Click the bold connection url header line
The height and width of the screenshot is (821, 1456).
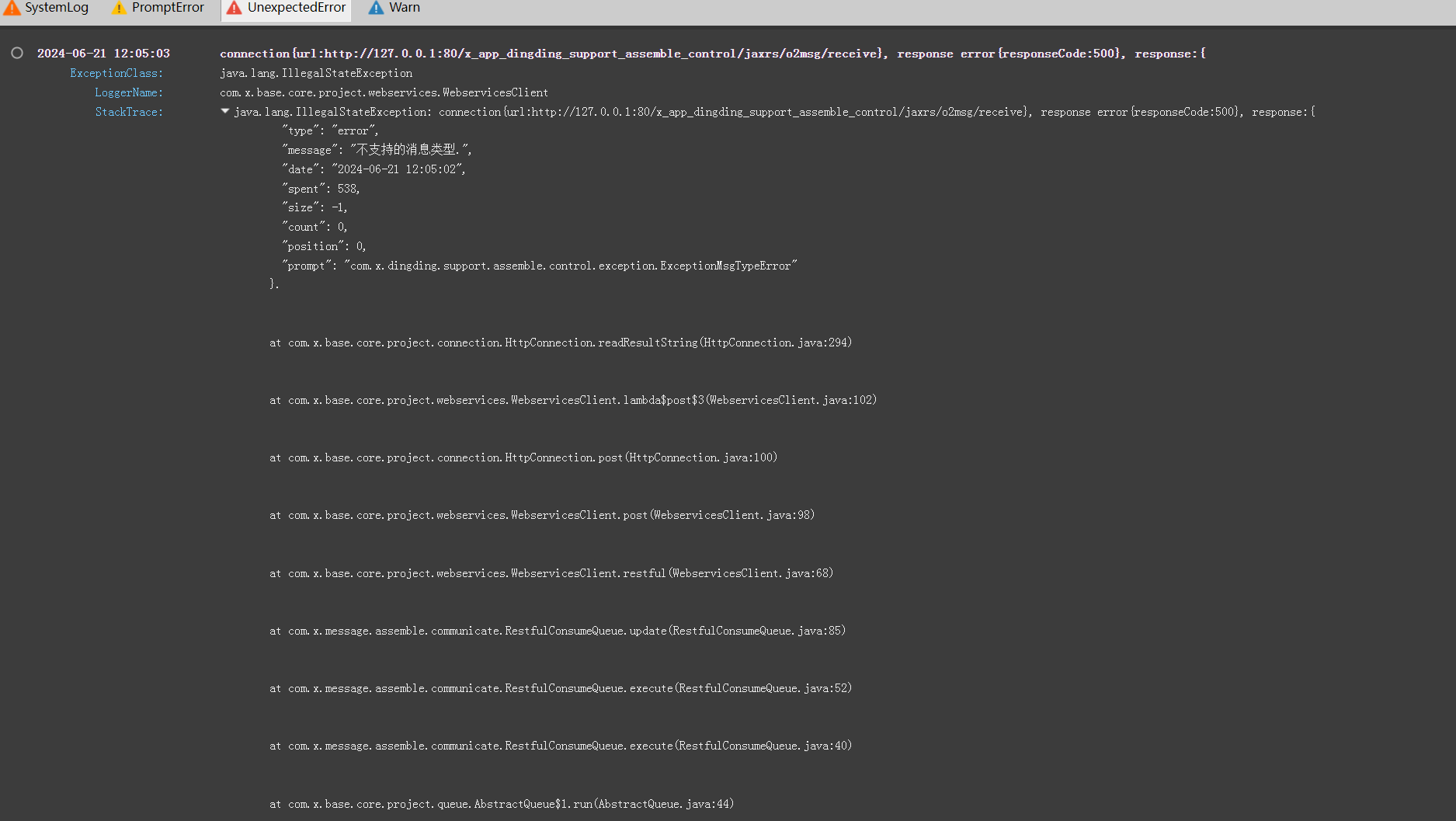(713, 54)
